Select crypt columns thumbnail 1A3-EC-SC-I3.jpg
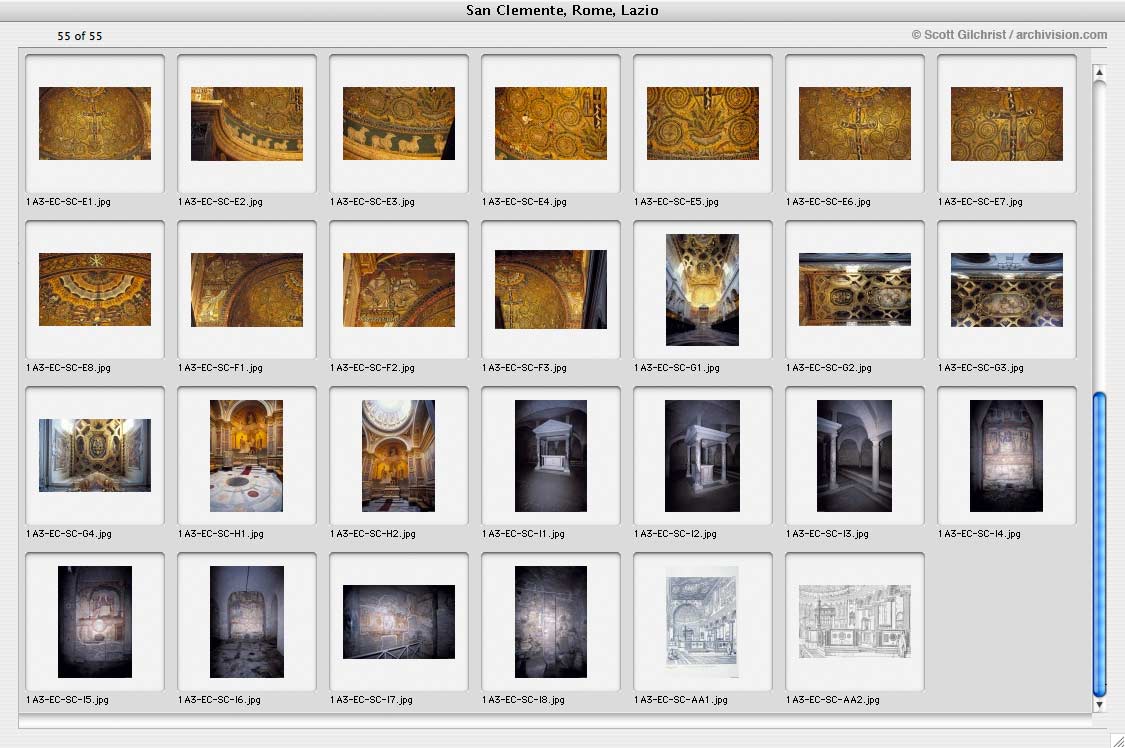The width and height of the screenshot is (1125, 748). (855, 455)
